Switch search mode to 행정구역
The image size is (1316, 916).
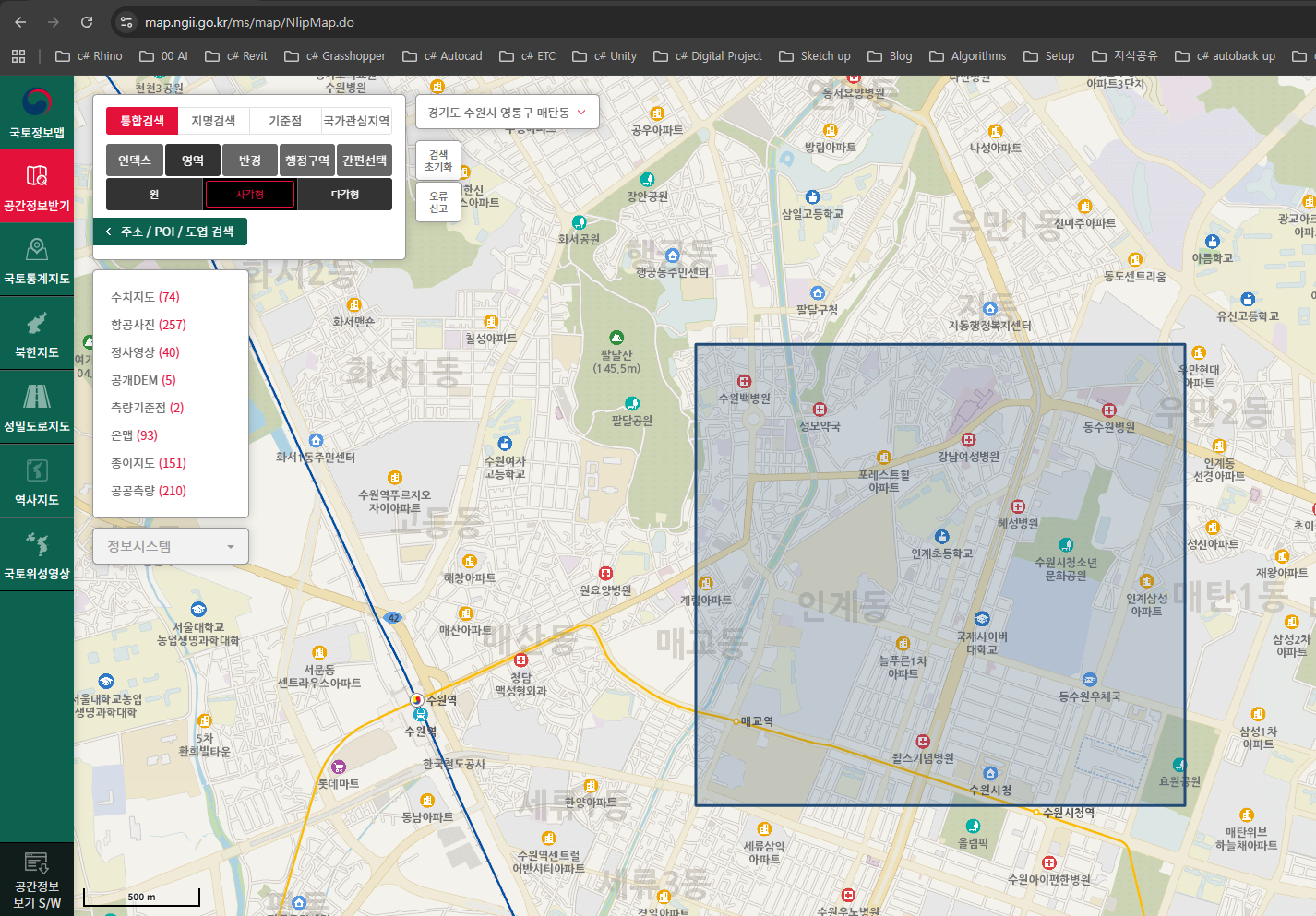pyautogui.click(x=307, y=160)
